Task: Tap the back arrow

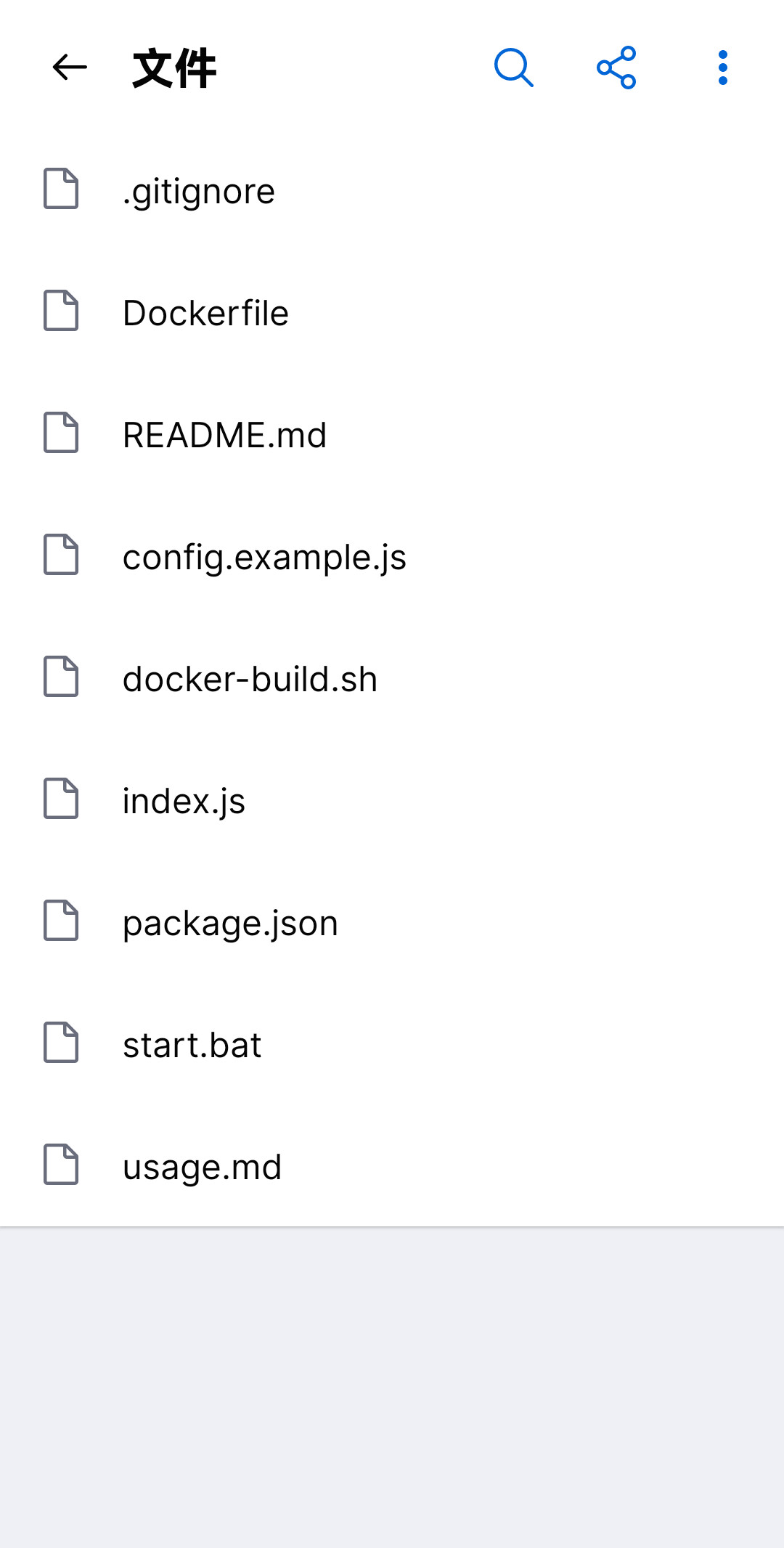Action: point(68,67)
